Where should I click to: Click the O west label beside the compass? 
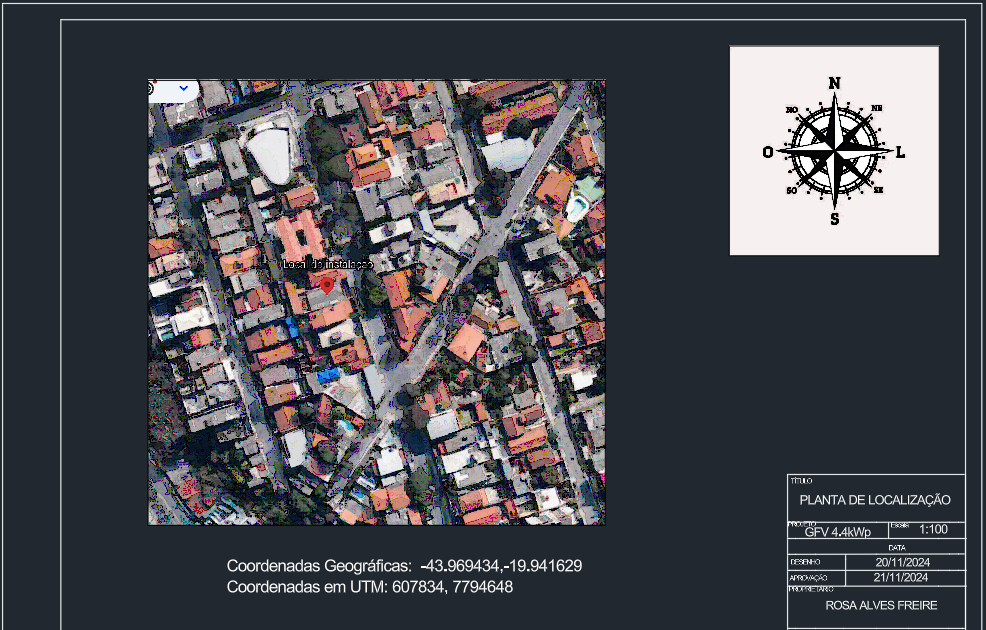tap(767, 152)
